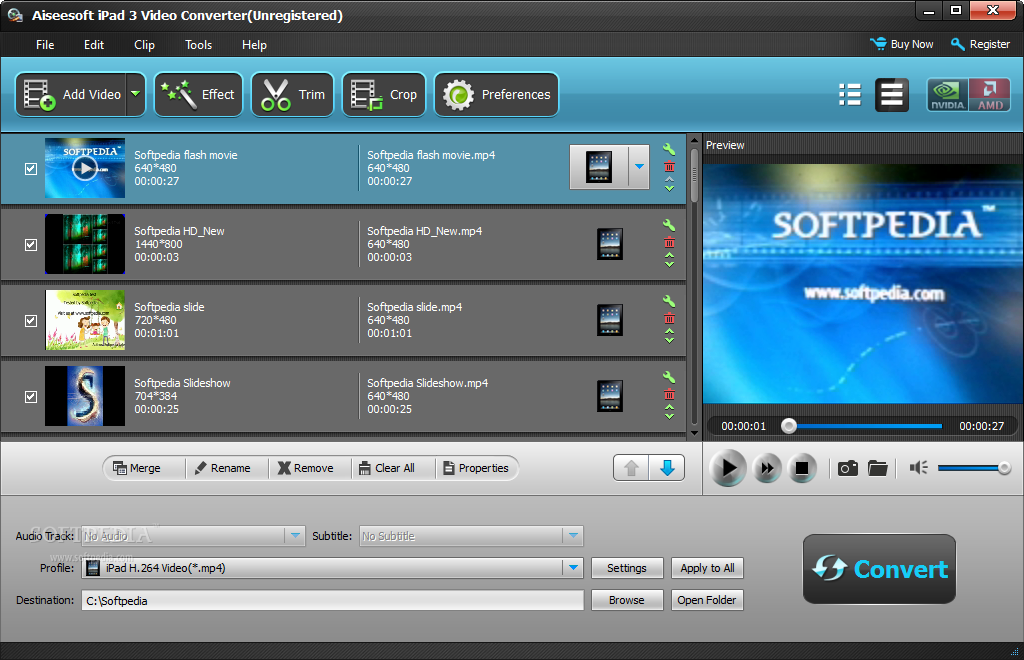Open the Trim scissors tool

pyautogui.click(x=293, y=95)
